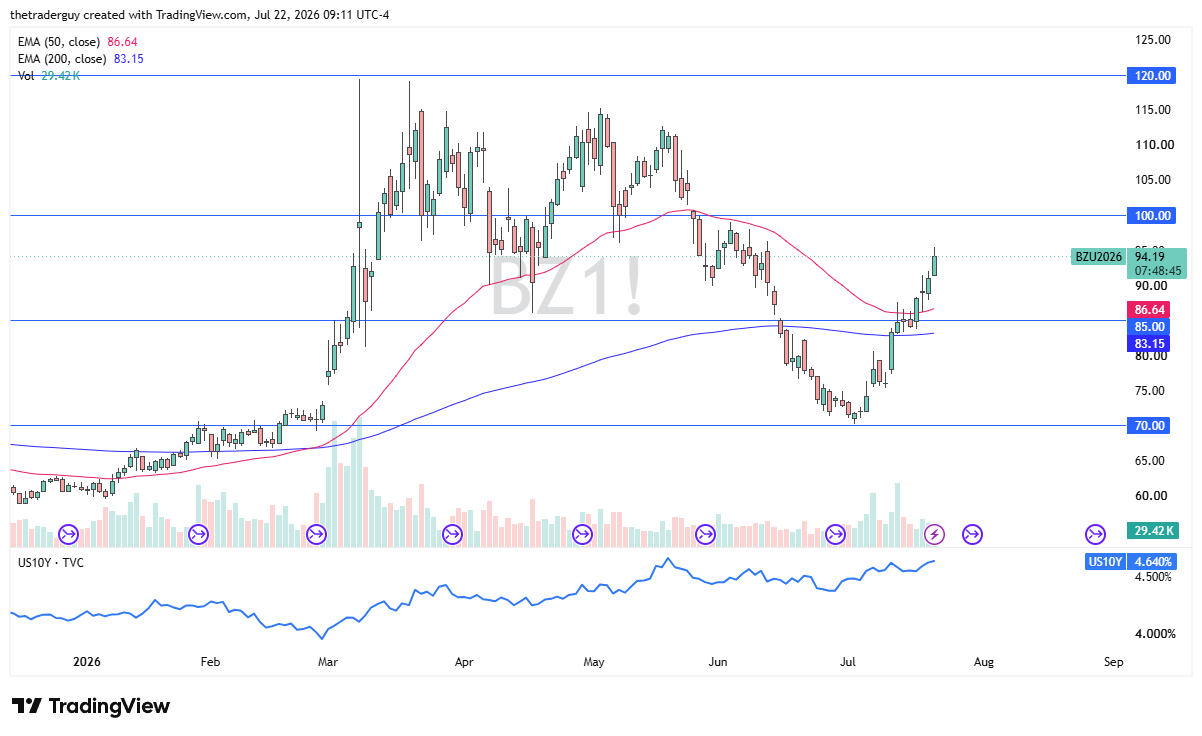Click the 4.640% yield value tag
The height and width of the screenshot is (736, 1202).
click(1152, 562)
